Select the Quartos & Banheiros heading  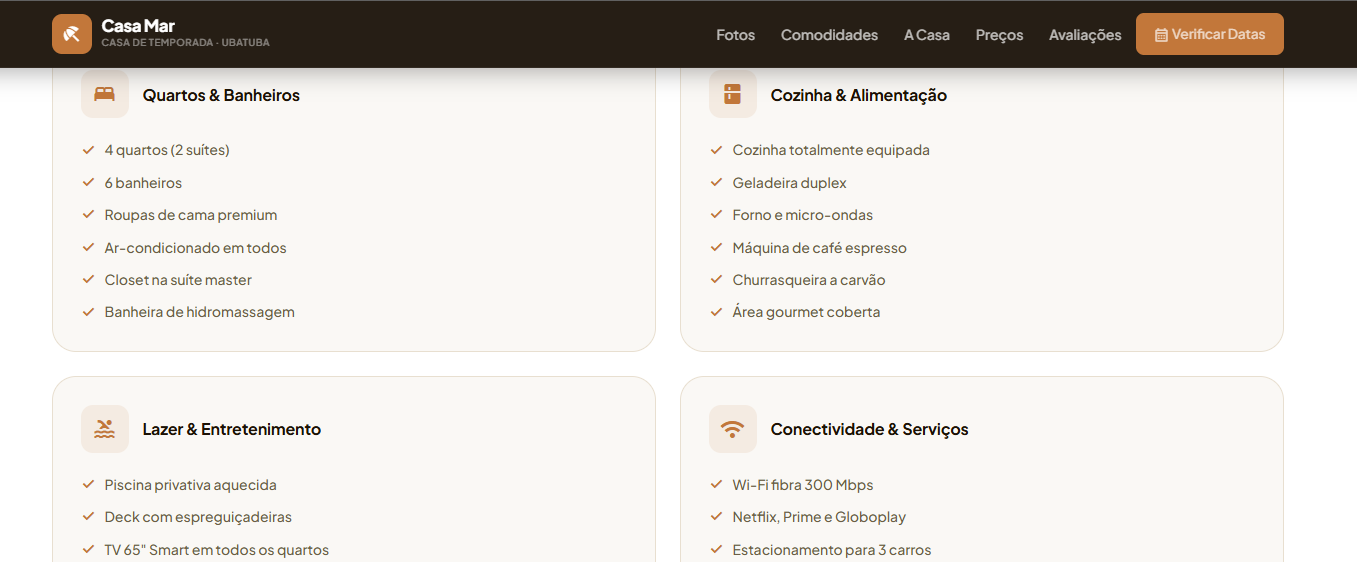[221, 95]
